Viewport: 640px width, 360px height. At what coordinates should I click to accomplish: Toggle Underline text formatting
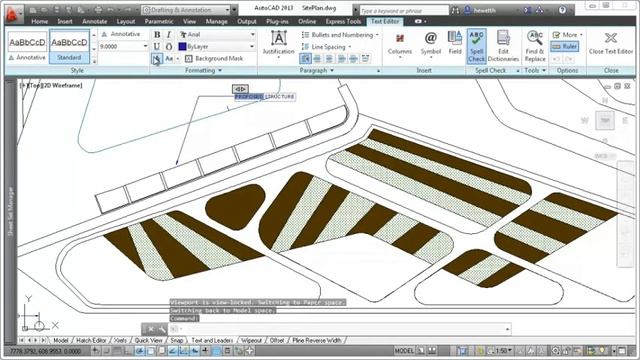(157, 47)
